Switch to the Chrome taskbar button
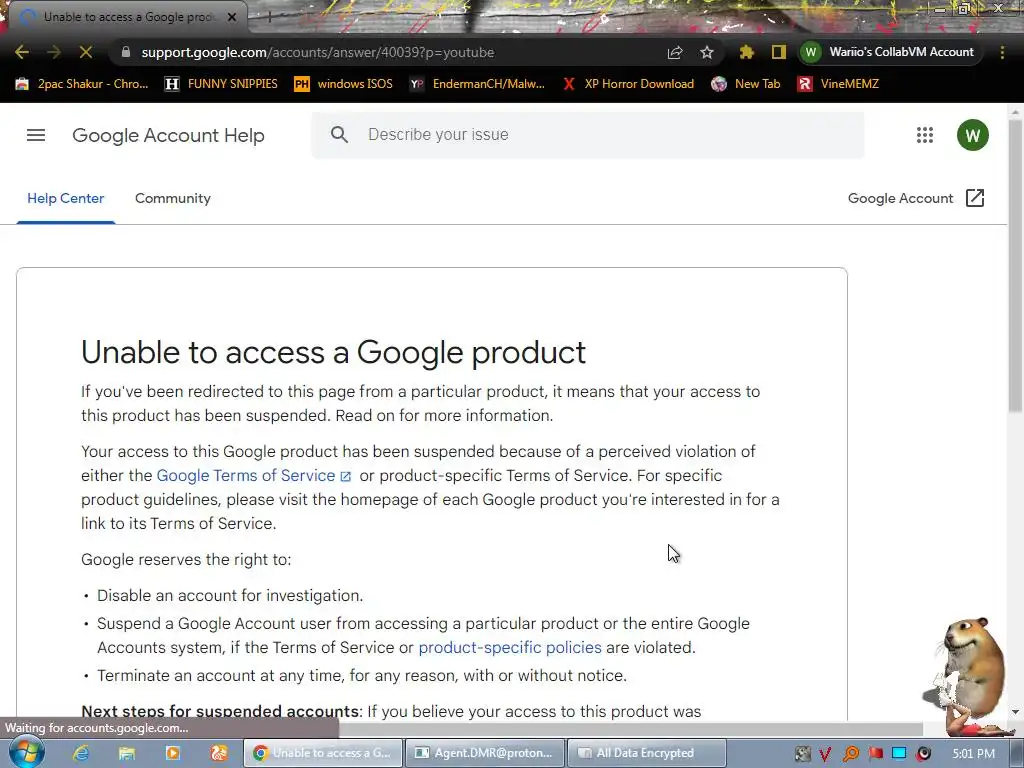Screen dimensions: 1024x768 pyautogui.click(x=323, y=753)
